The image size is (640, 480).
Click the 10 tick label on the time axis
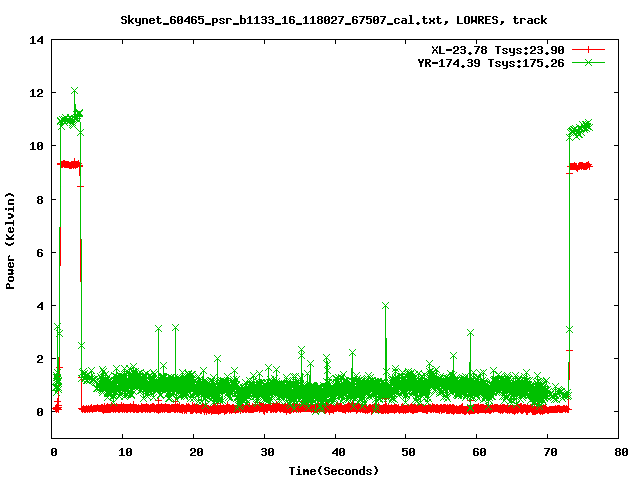pyautogui.click(x=125, y=452)
